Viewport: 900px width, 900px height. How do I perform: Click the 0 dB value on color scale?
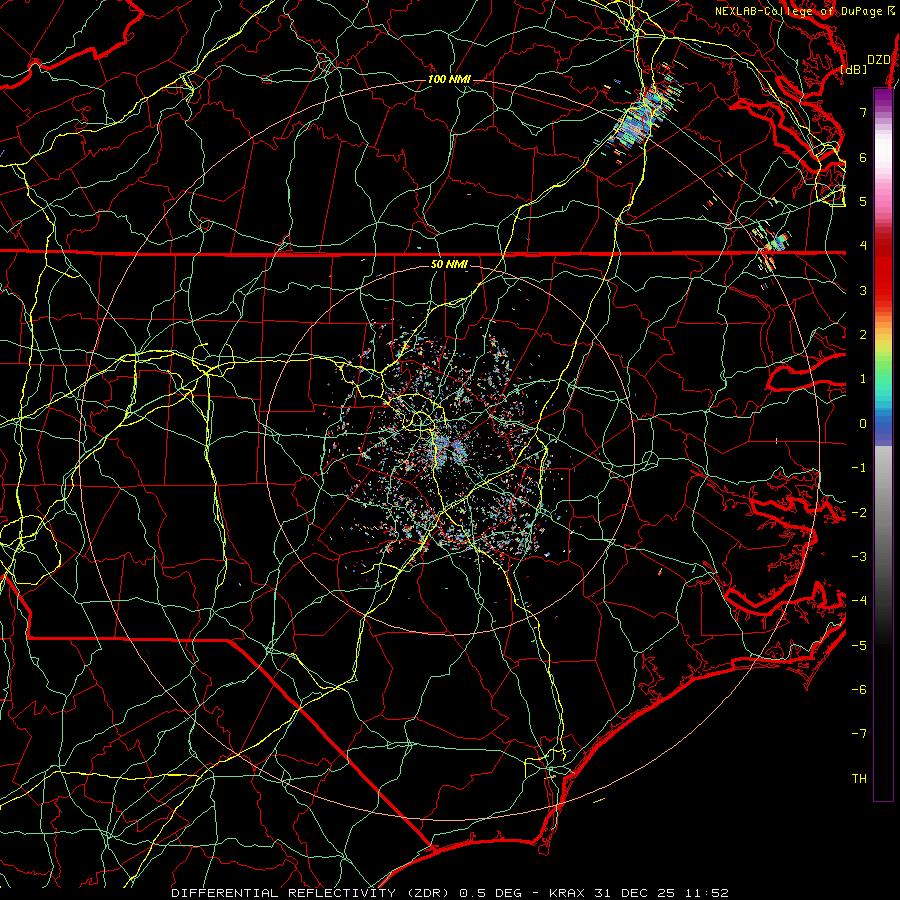click(863, 424)
